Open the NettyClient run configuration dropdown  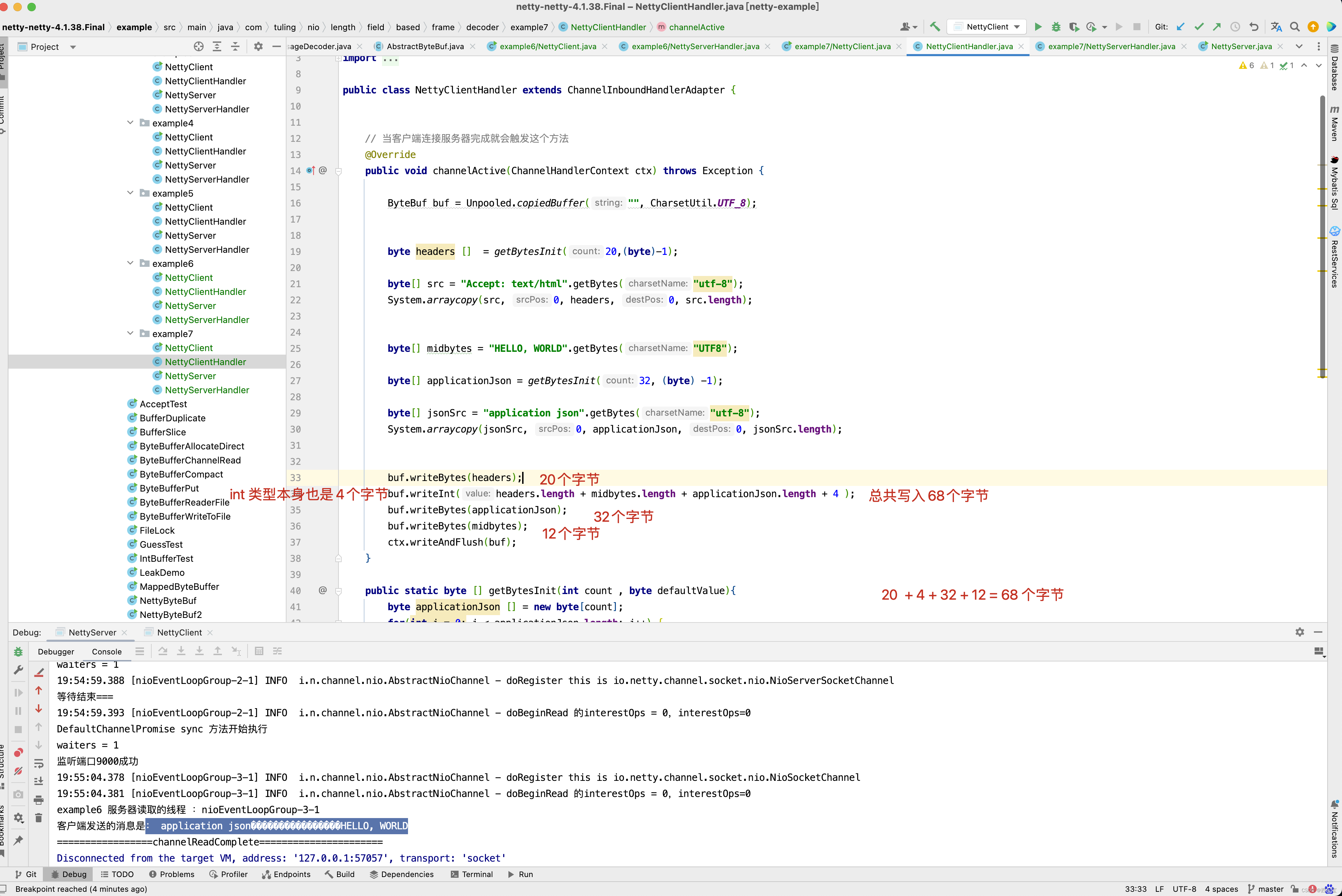pyautogui.click(x=987, y=27)
